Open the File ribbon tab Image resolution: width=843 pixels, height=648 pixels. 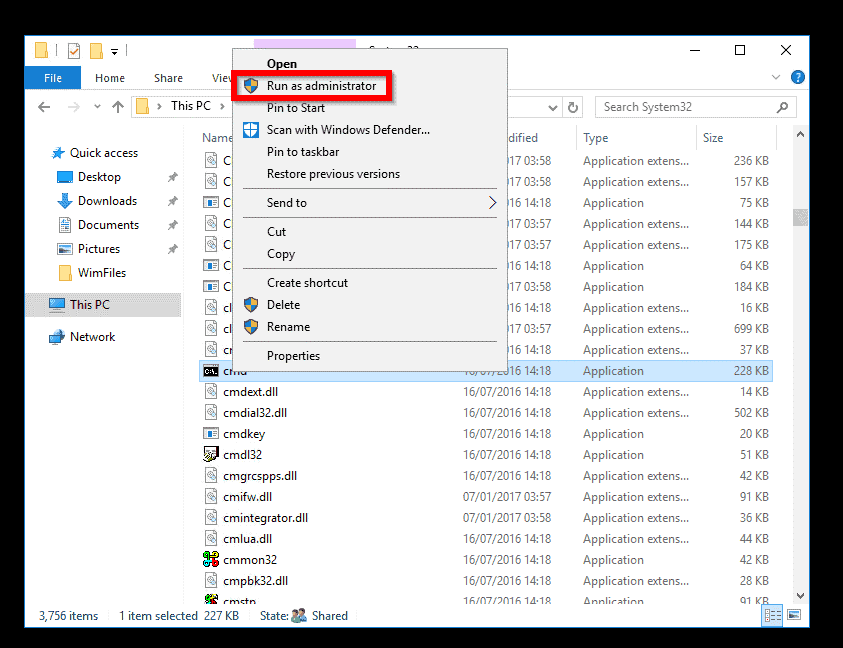coord(53,78)
